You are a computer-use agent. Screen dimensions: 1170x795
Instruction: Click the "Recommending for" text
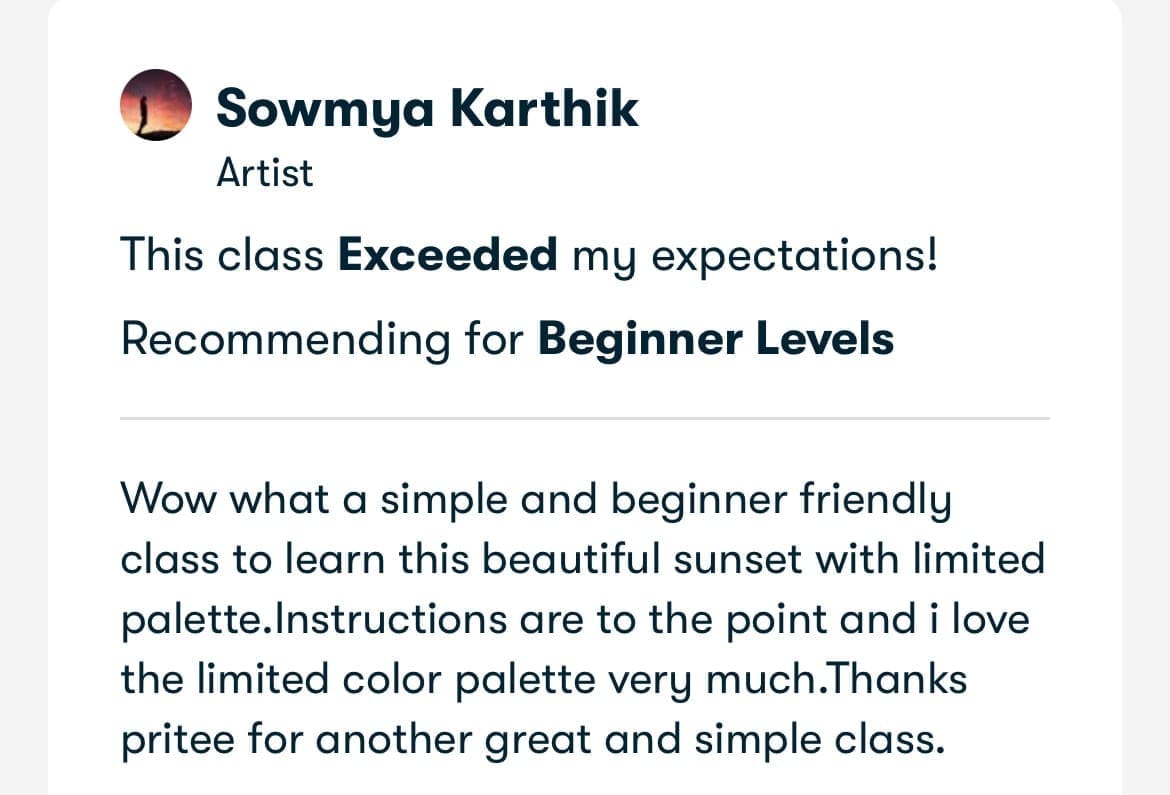coord(322,339)
